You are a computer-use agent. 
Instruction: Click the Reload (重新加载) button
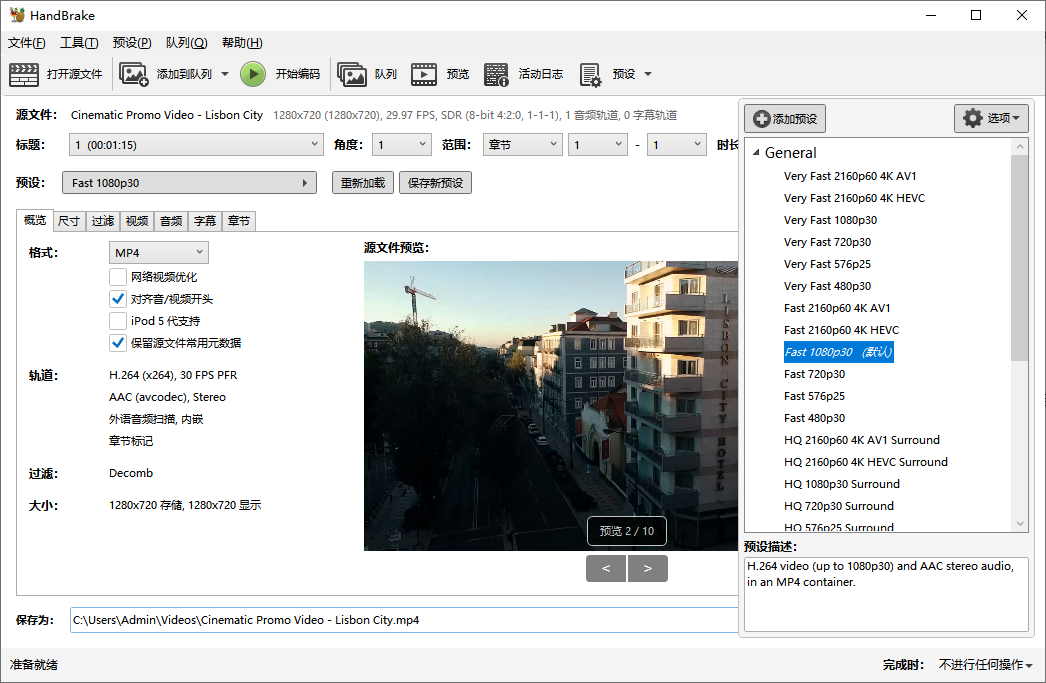coord(363,183)
